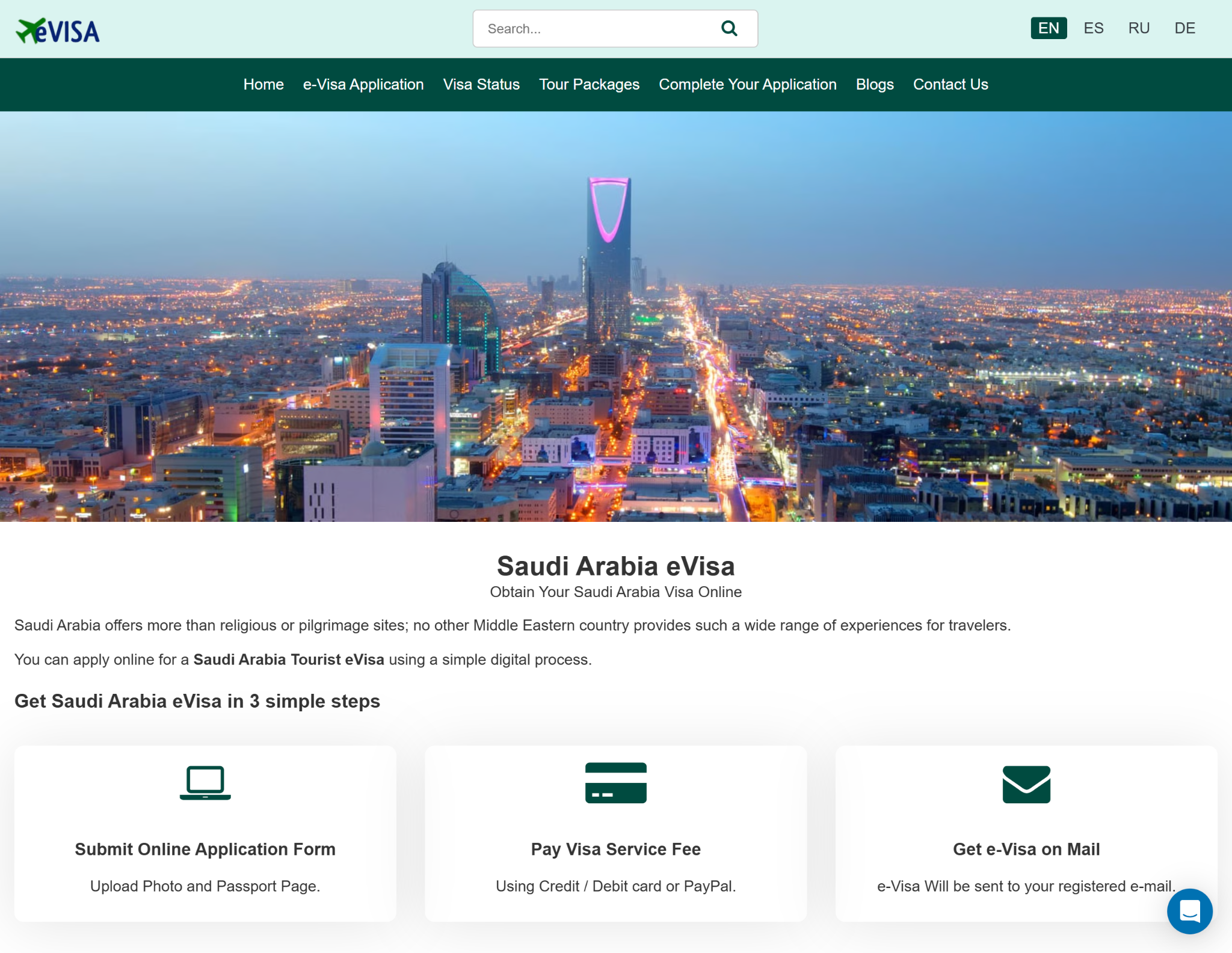The image size is (1232, 953).
Task: Open Tour Packages menu
Action: pyautogui.click(x=589, y=84)
